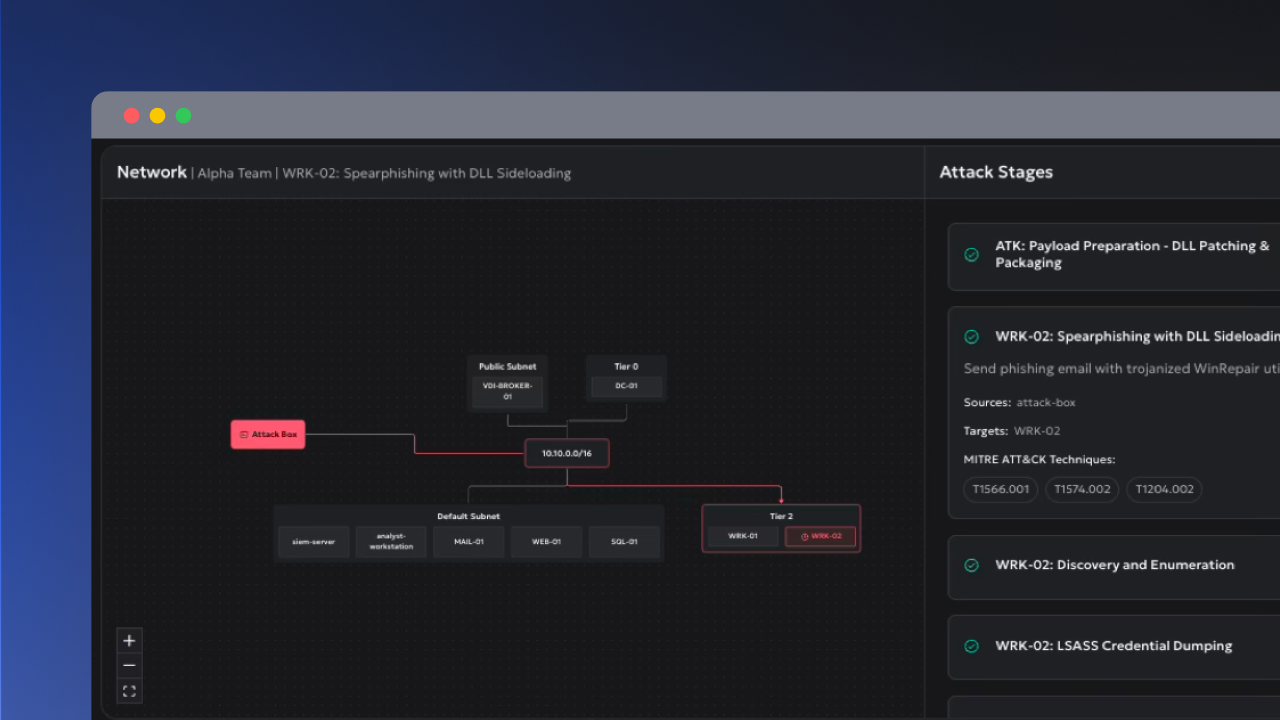Select the SQL-01 host node

(624, 542)
